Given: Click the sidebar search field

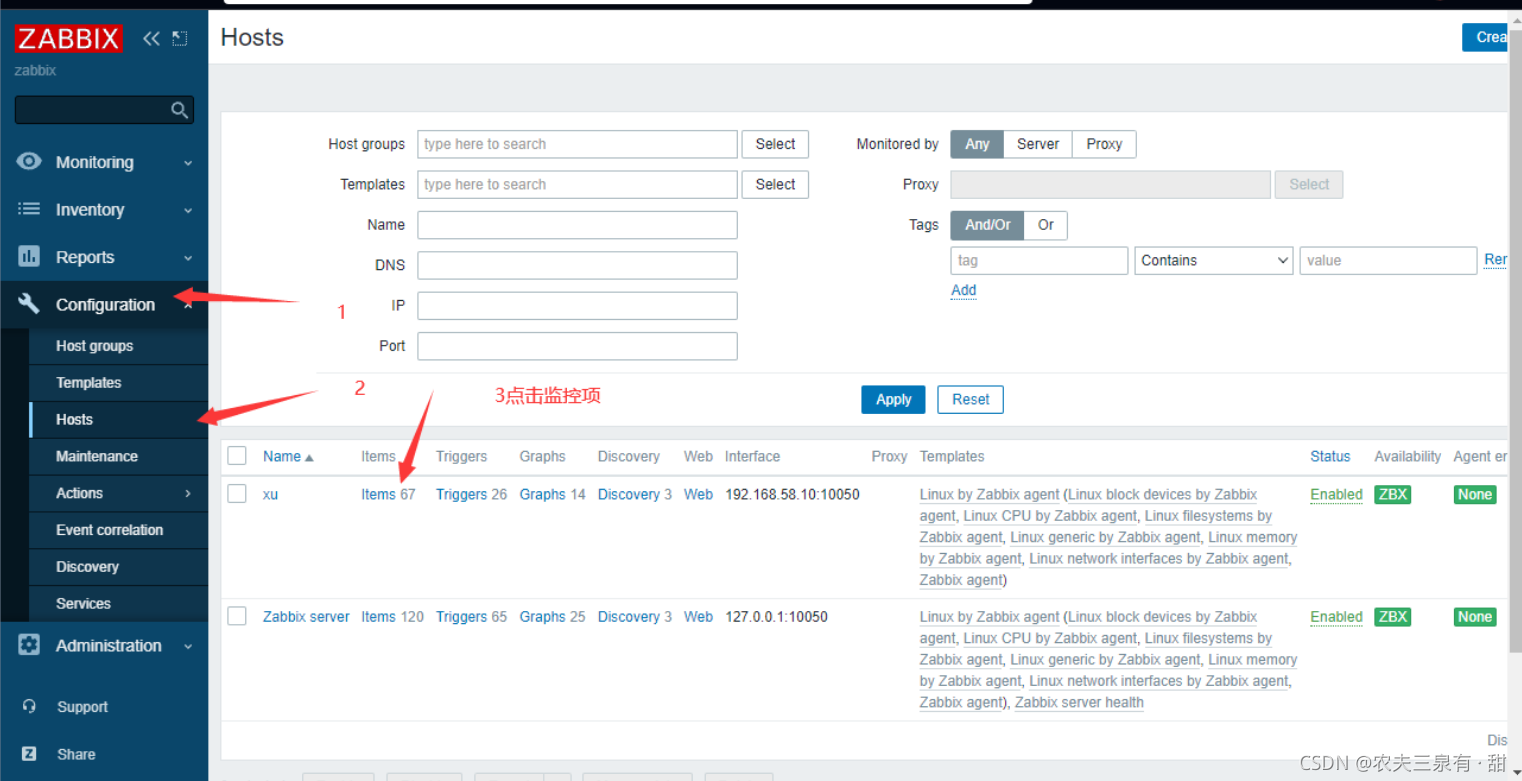Looking at the screenshot, I should coord(92,110).
